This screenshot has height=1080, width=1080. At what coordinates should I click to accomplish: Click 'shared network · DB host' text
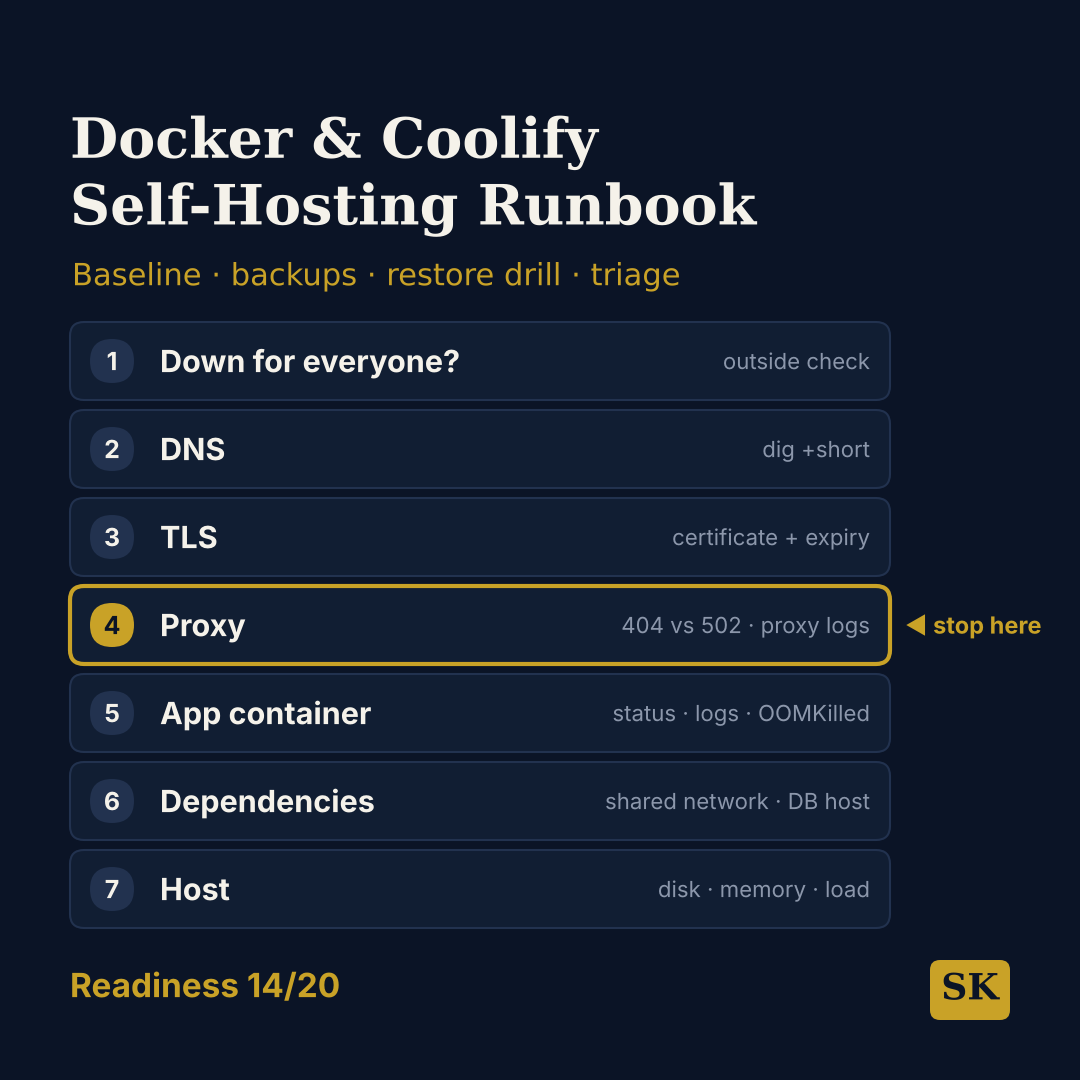[x=738, y=802]
